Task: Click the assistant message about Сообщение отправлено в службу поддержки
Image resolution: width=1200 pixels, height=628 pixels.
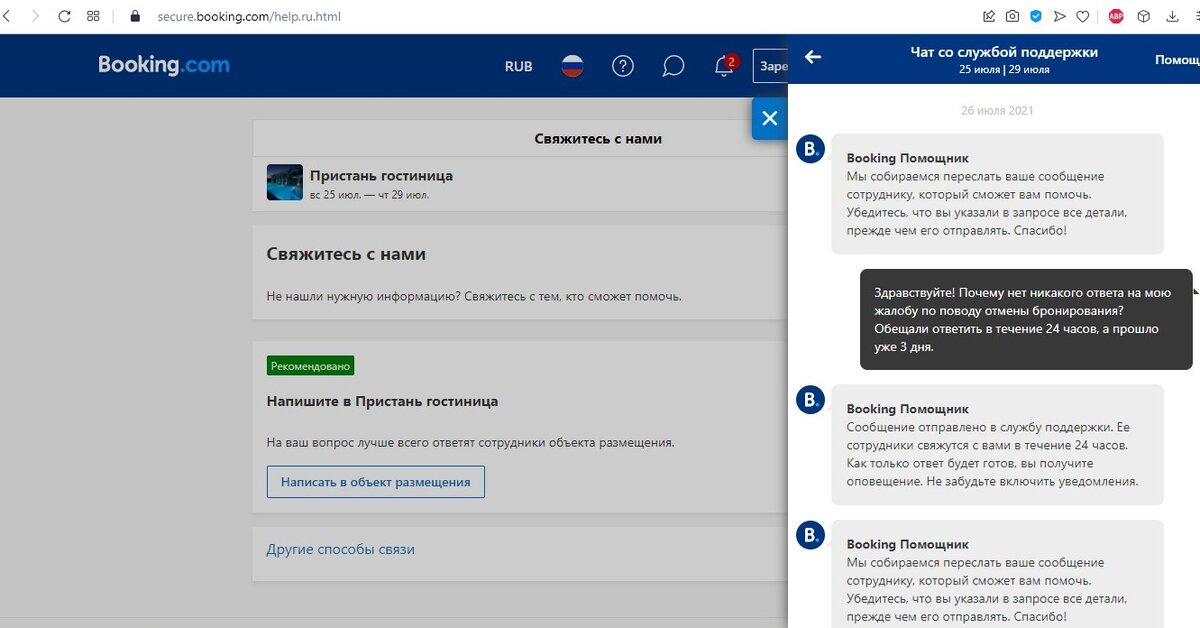Action: coord(998,444)
